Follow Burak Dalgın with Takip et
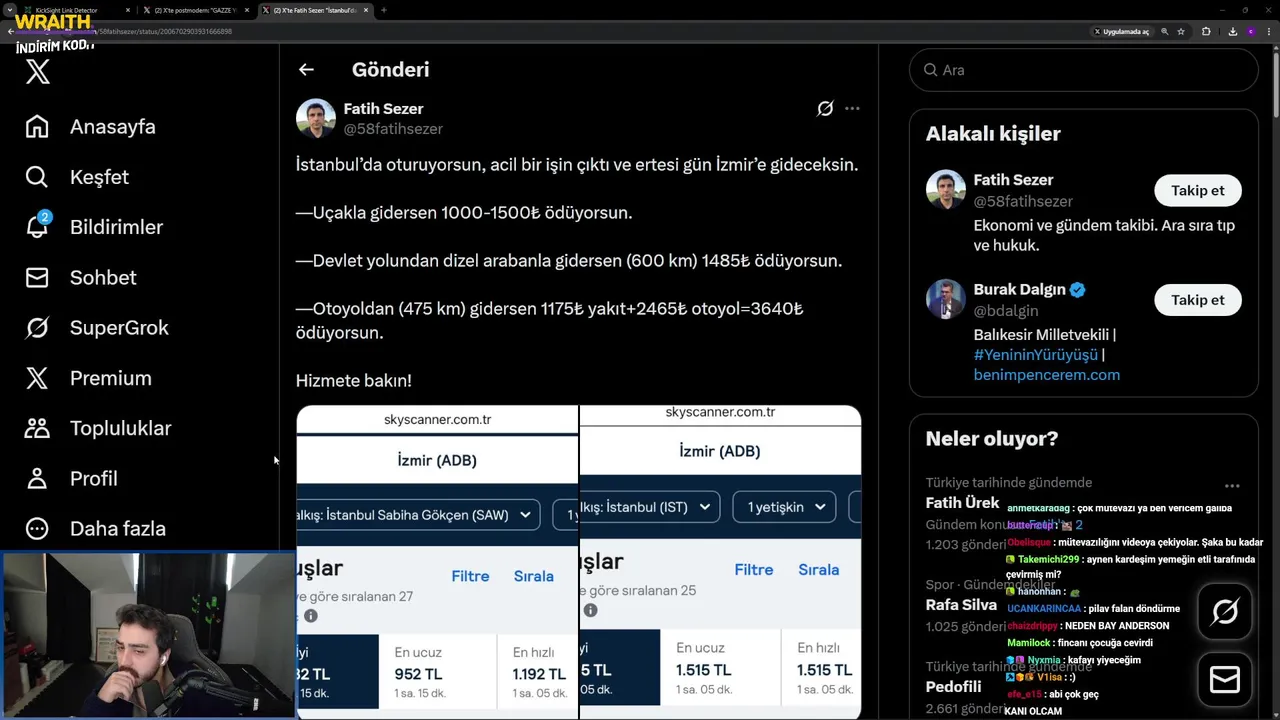Viewport: 1280px width, 720px height. 1197,300
